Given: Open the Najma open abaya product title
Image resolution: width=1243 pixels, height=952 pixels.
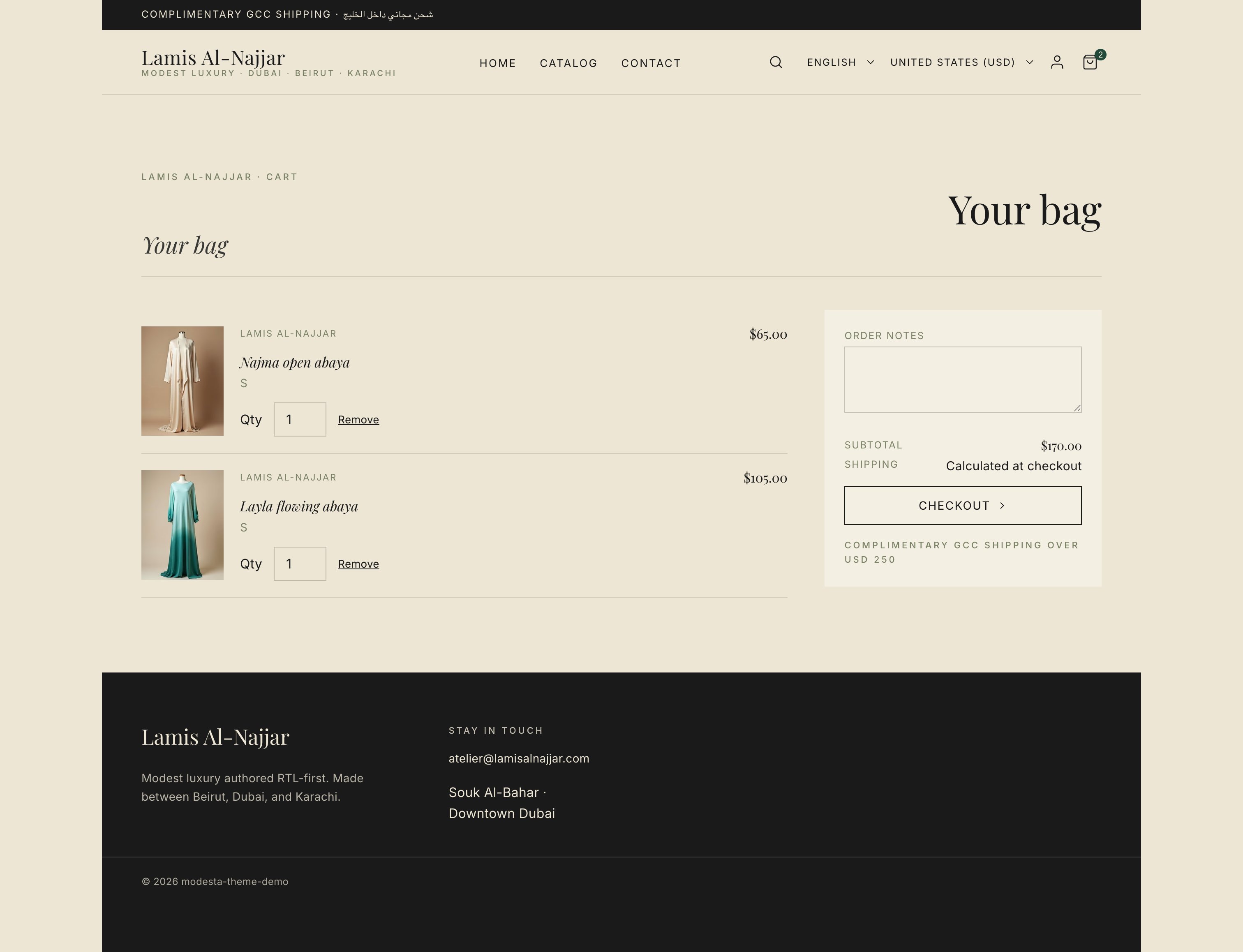Looking at the screenshot, I should click(x=295, y=363).
